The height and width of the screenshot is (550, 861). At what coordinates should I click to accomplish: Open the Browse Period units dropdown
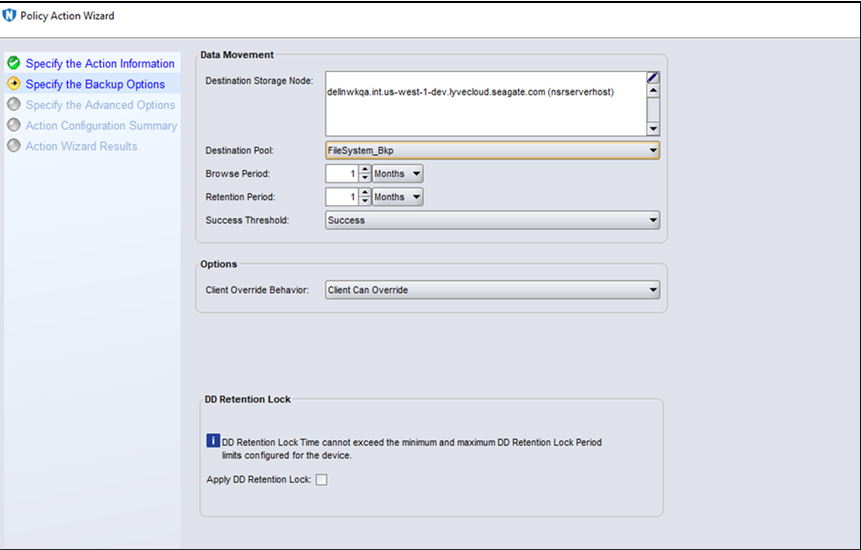[x=398, y=173]
